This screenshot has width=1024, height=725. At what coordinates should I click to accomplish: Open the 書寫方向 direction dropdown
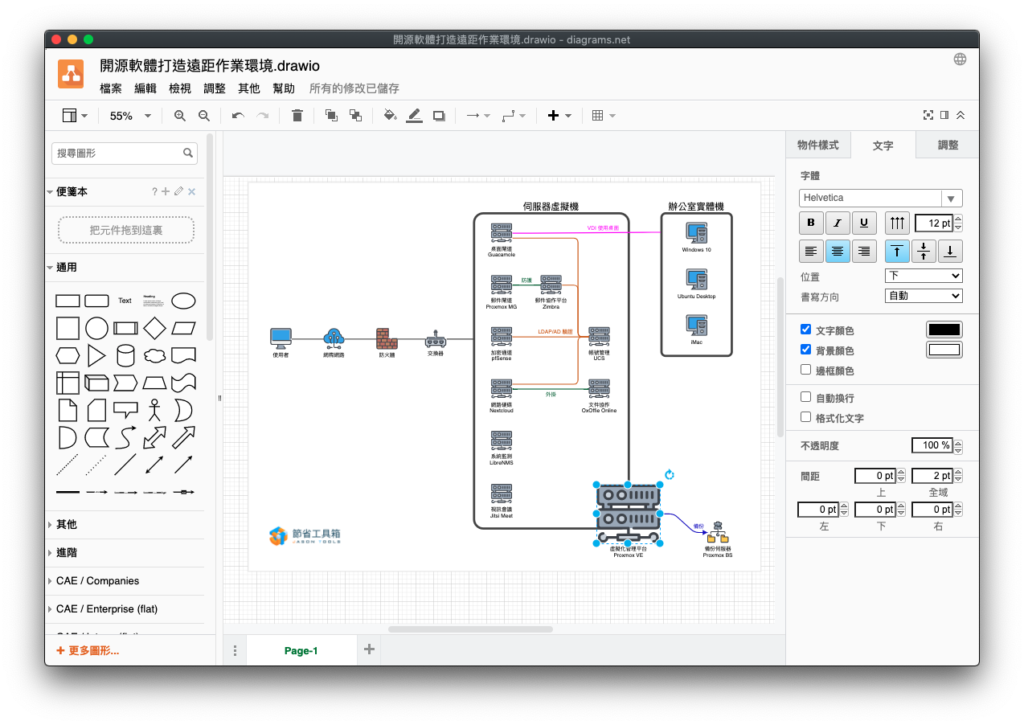tap(923, 296)
